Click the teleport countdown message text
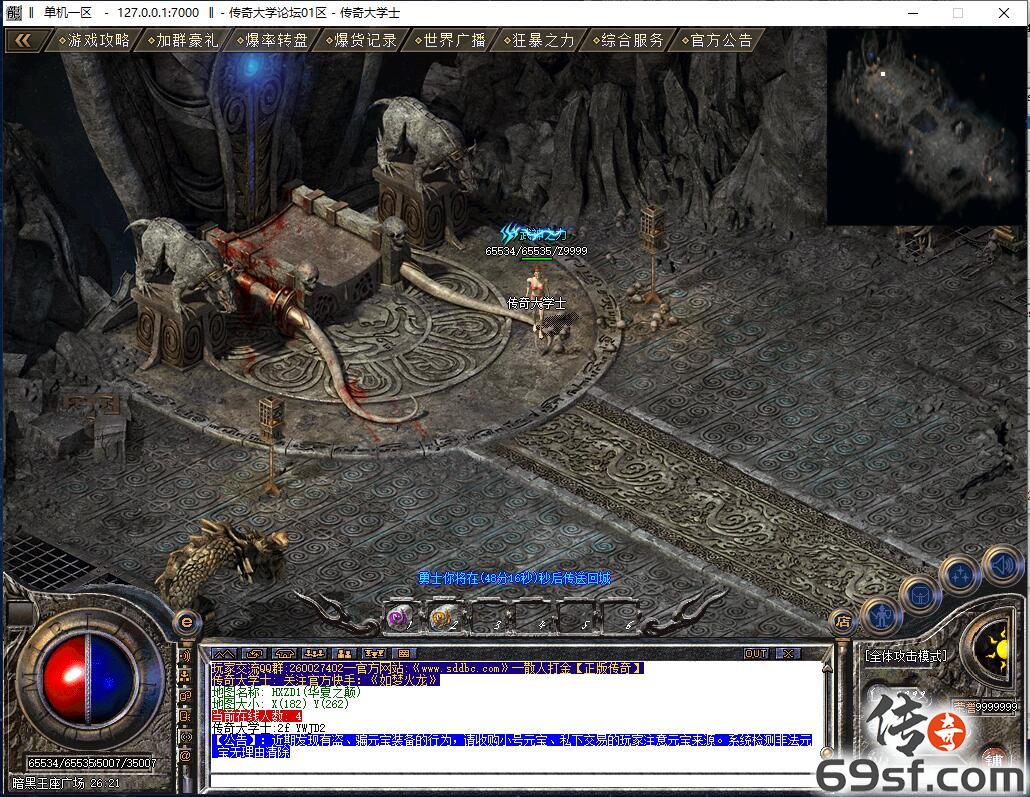 tap(514, 578)
